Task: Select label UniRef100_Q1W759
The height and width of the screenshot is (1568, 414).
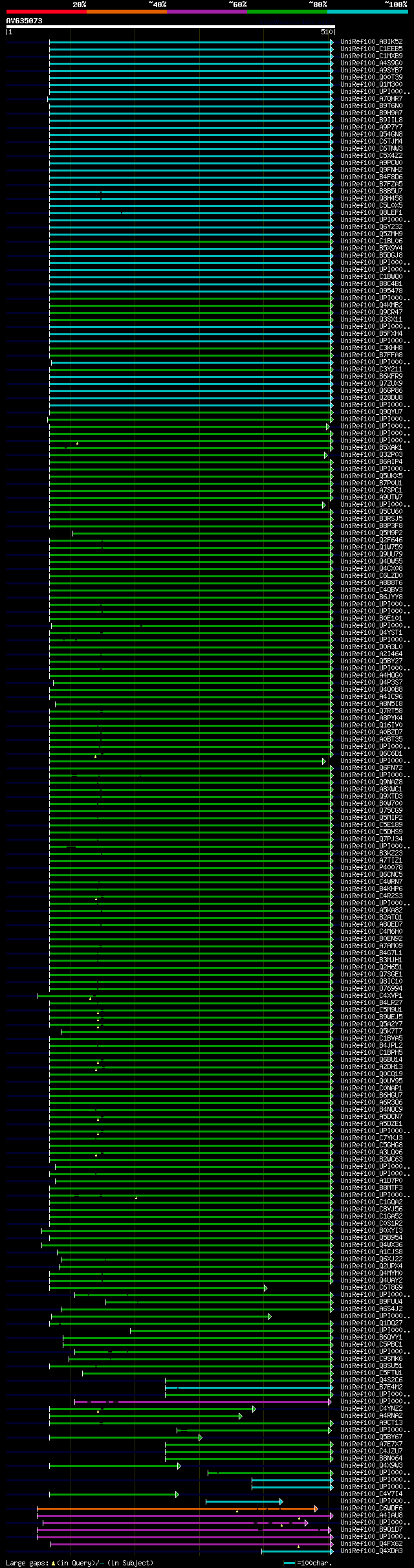Action: [371, 547]
